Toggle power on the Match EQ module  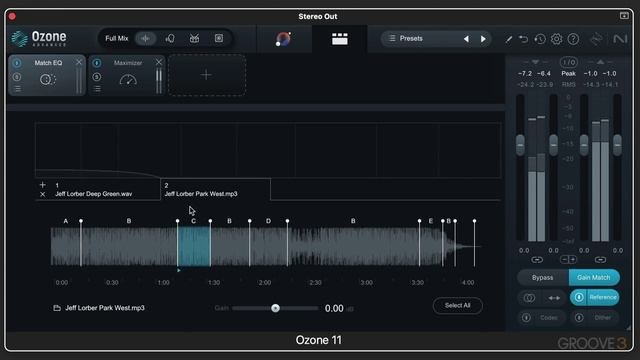(x=17, y=63)
